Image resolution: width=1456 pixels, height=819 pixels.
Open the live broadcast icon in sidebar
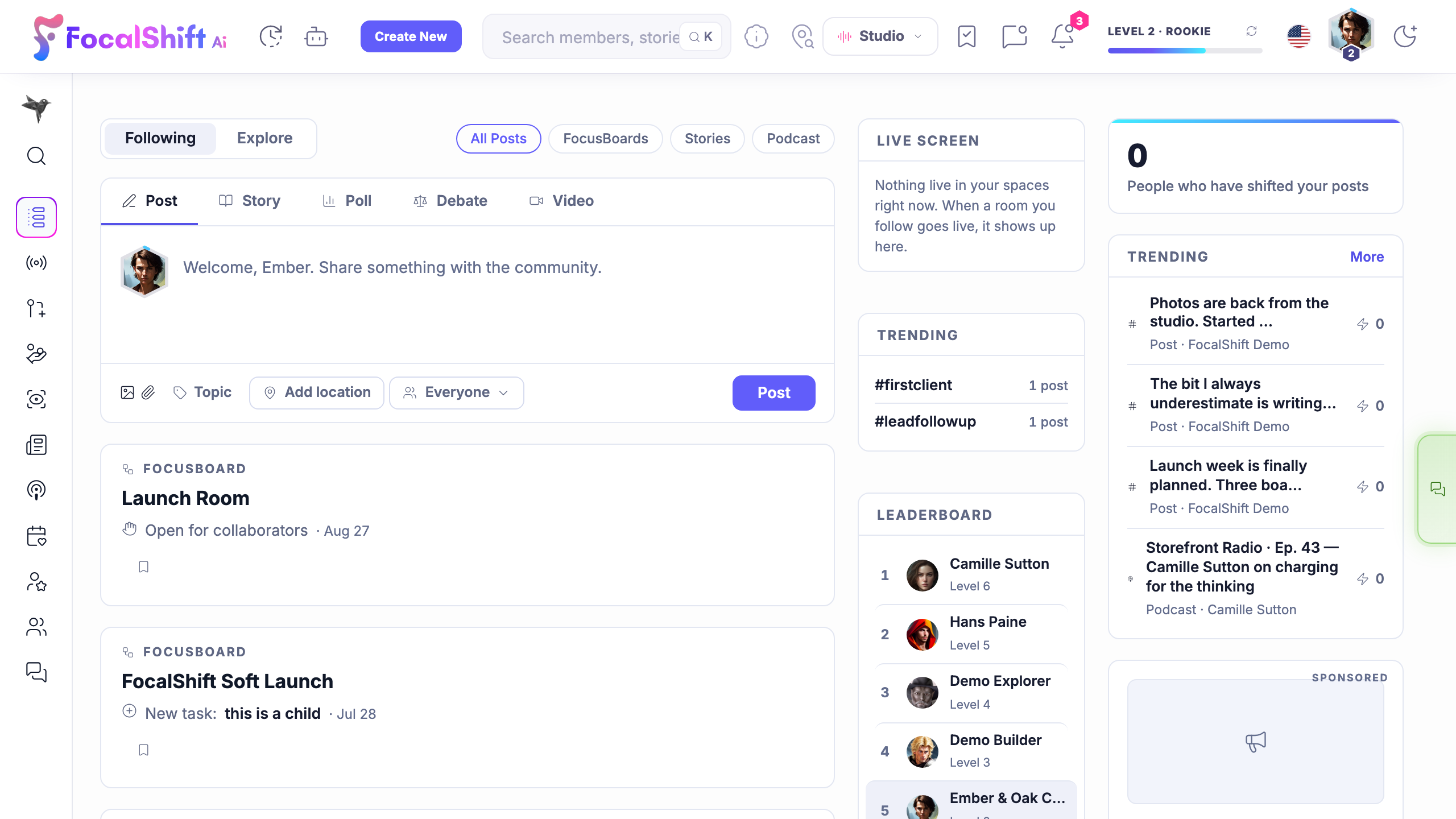click(36, 263)
